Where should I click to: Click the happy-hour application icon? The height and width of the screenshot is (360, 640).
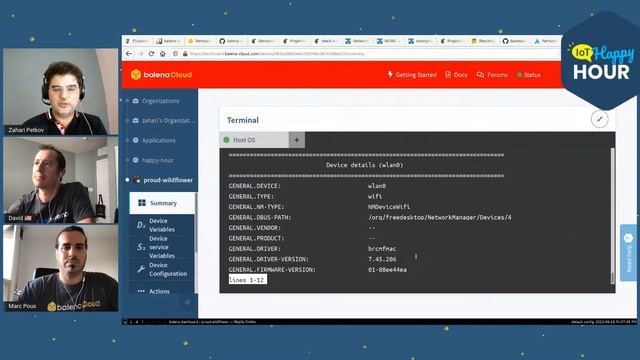[x=136, y=160]
